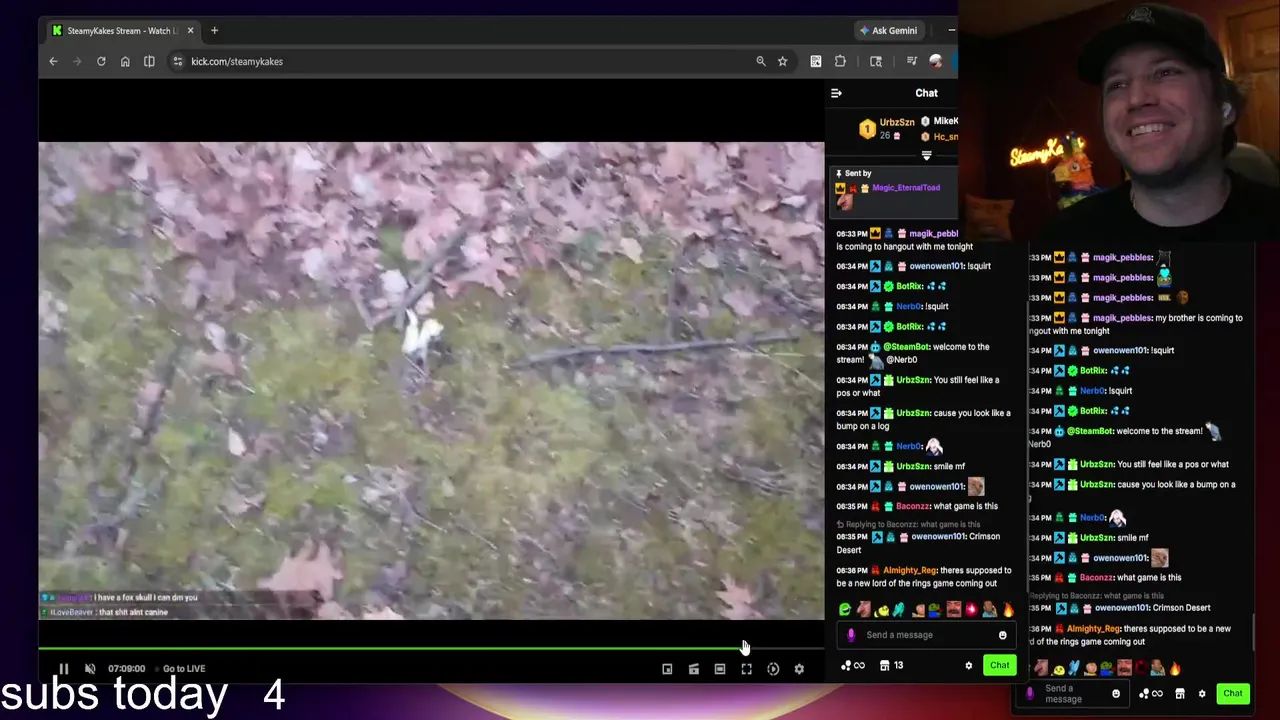Click the browser home icon
Screen dimensions: 1280x720
click(125, 62)
